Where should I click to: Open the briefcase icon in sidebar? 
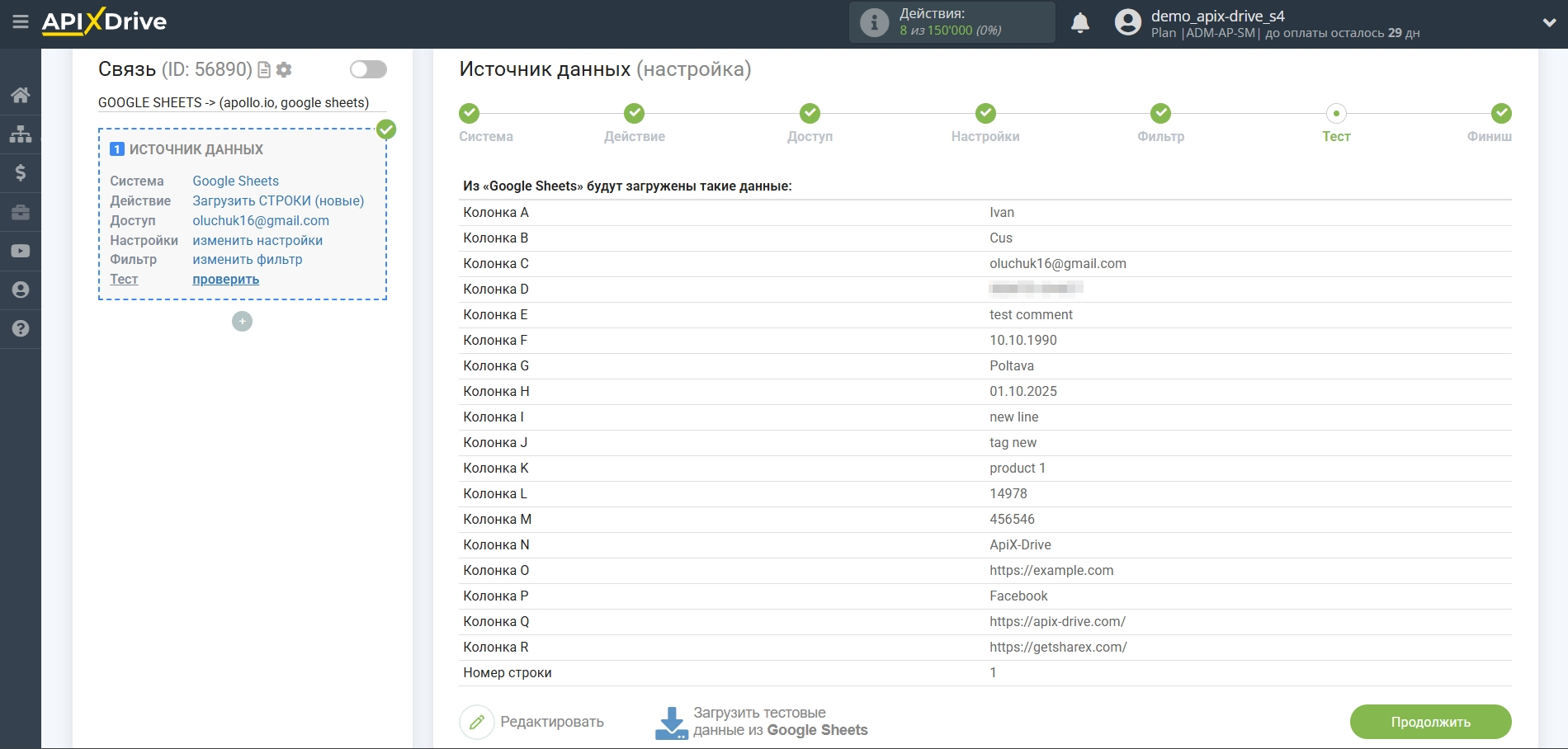pyautogui.click(x=21, y=212)
